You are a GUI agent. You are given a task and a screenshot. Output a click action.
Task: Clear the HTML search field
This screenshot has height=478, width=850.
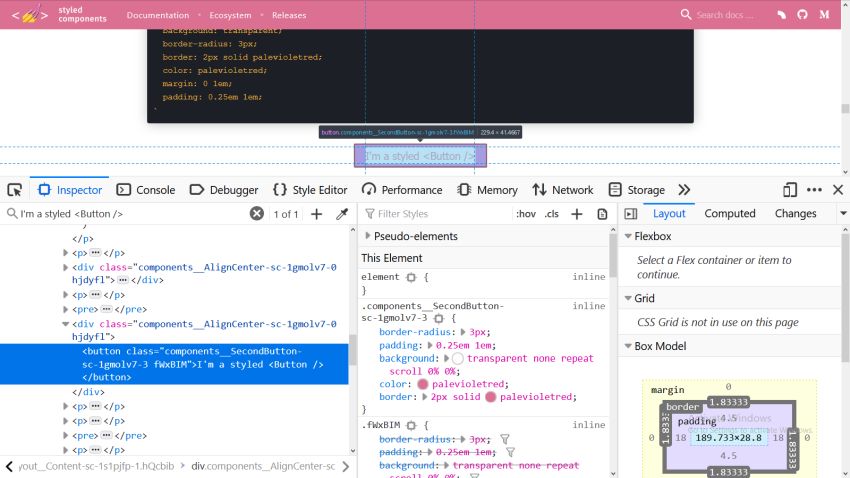click(257, 214)
